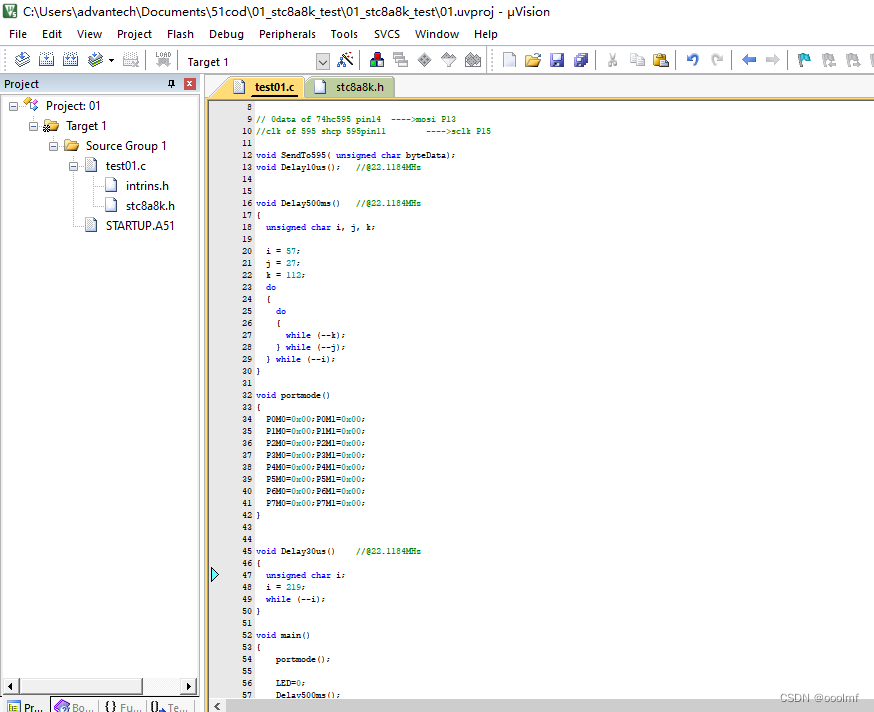Click the Paste toolbar icon

click(x=662, y=59)
